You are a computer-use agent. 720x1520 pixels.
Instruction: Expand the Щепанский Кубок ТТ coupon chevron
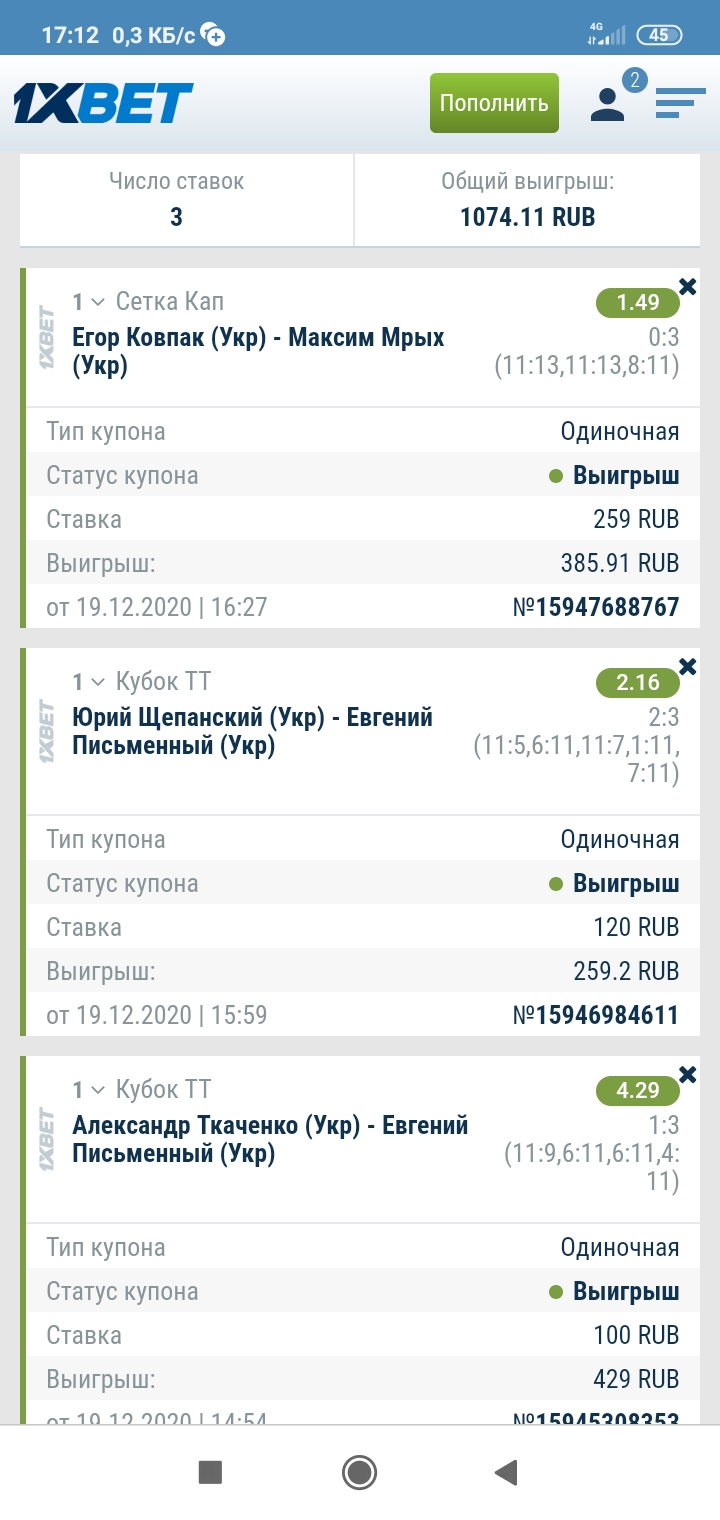pyautogui.click(x=97, y=682)
